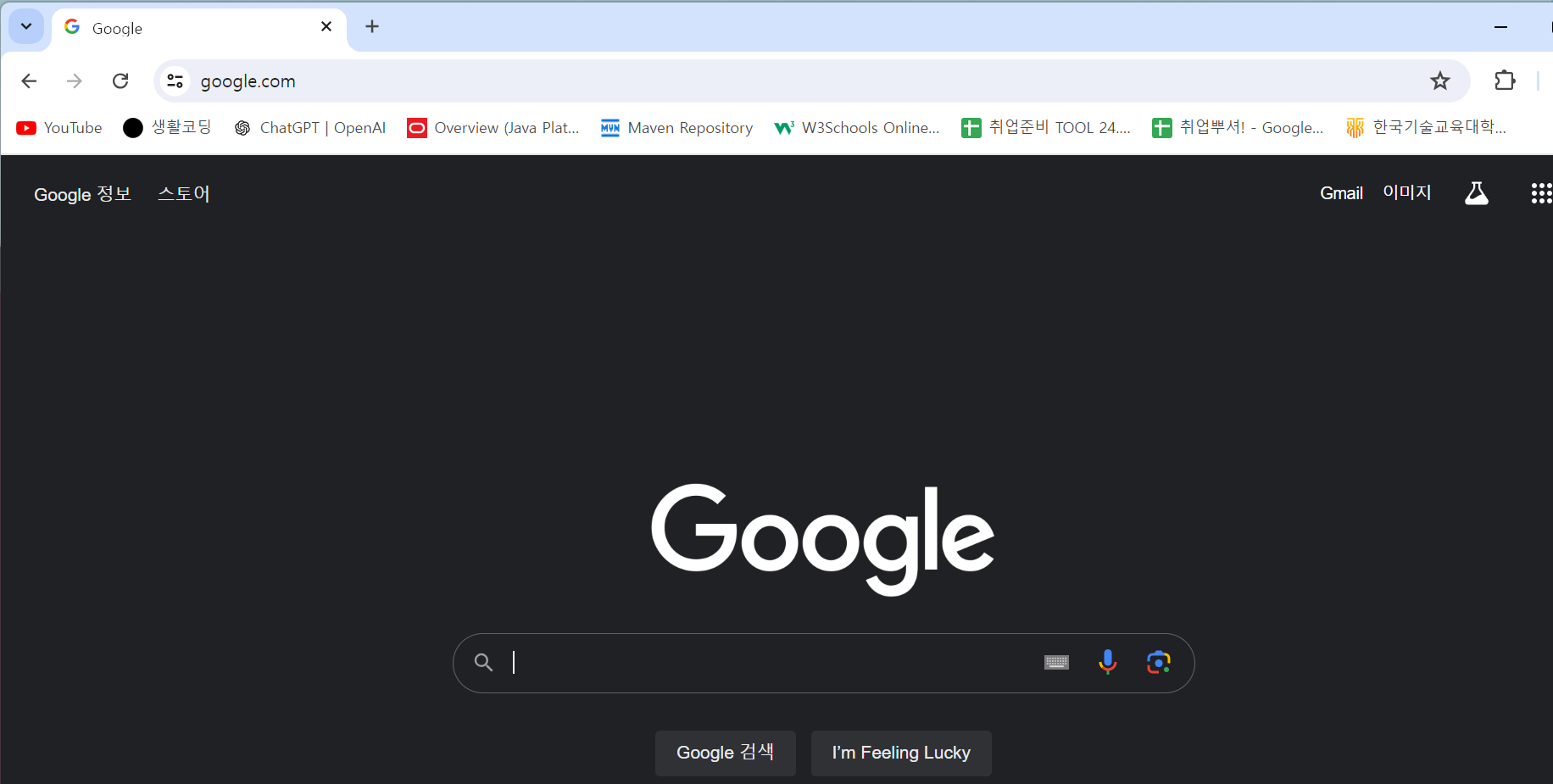
Task: Open Search Labs flask icon
Action: [x=1477, y=193]
